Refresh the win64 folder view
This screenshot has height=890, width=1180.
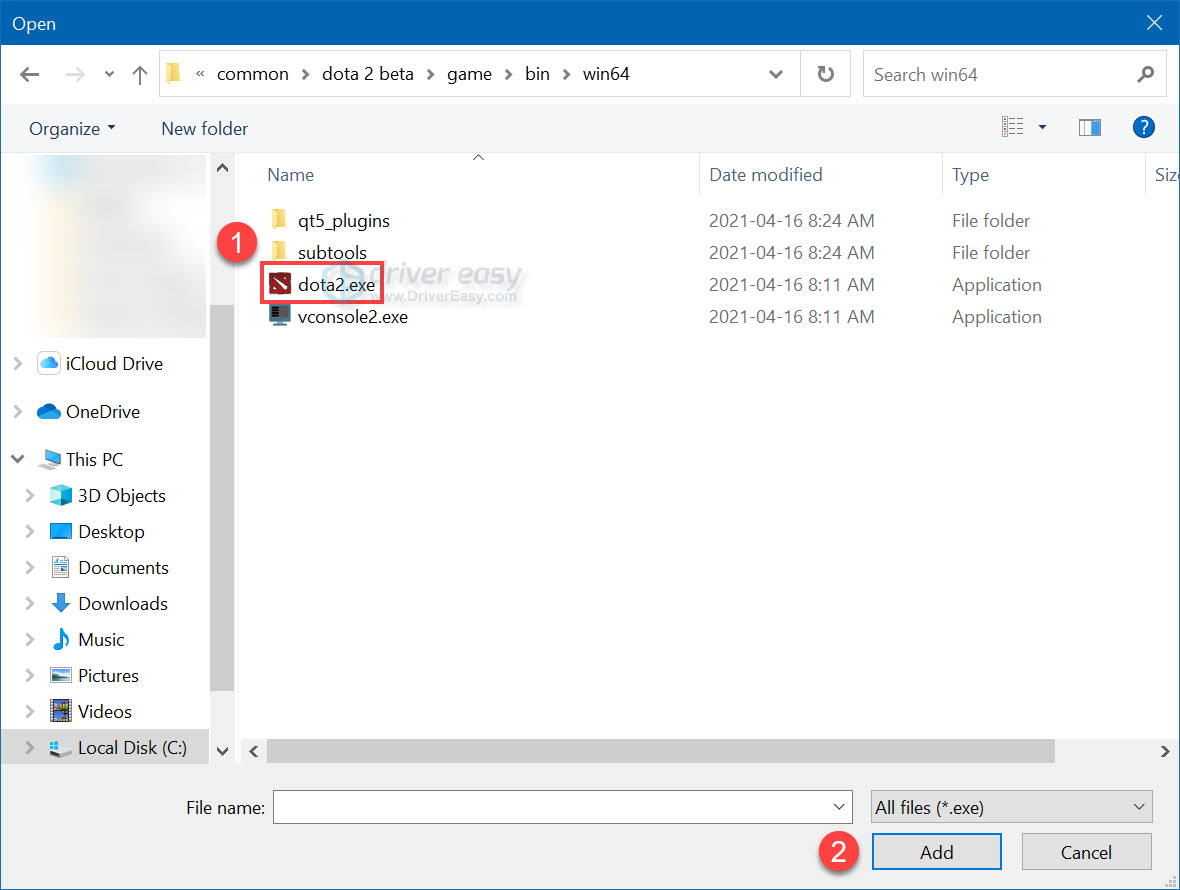click(826, 74)
